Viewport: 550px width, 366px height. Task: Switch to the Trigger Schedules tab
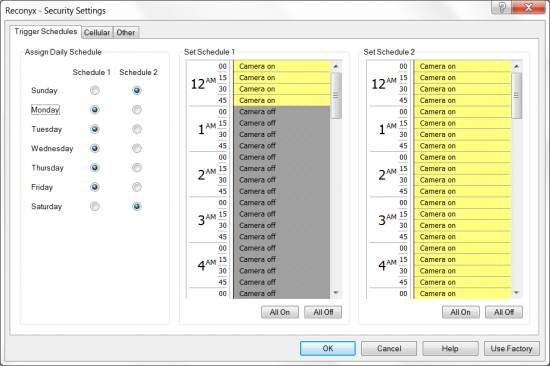[46, 32]
